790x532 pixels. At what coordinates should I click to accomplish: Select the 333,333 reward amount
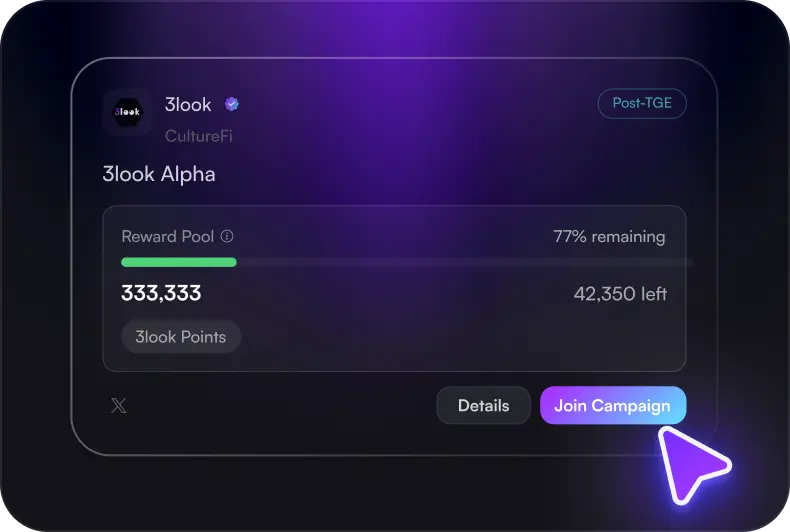click(161, 294)
